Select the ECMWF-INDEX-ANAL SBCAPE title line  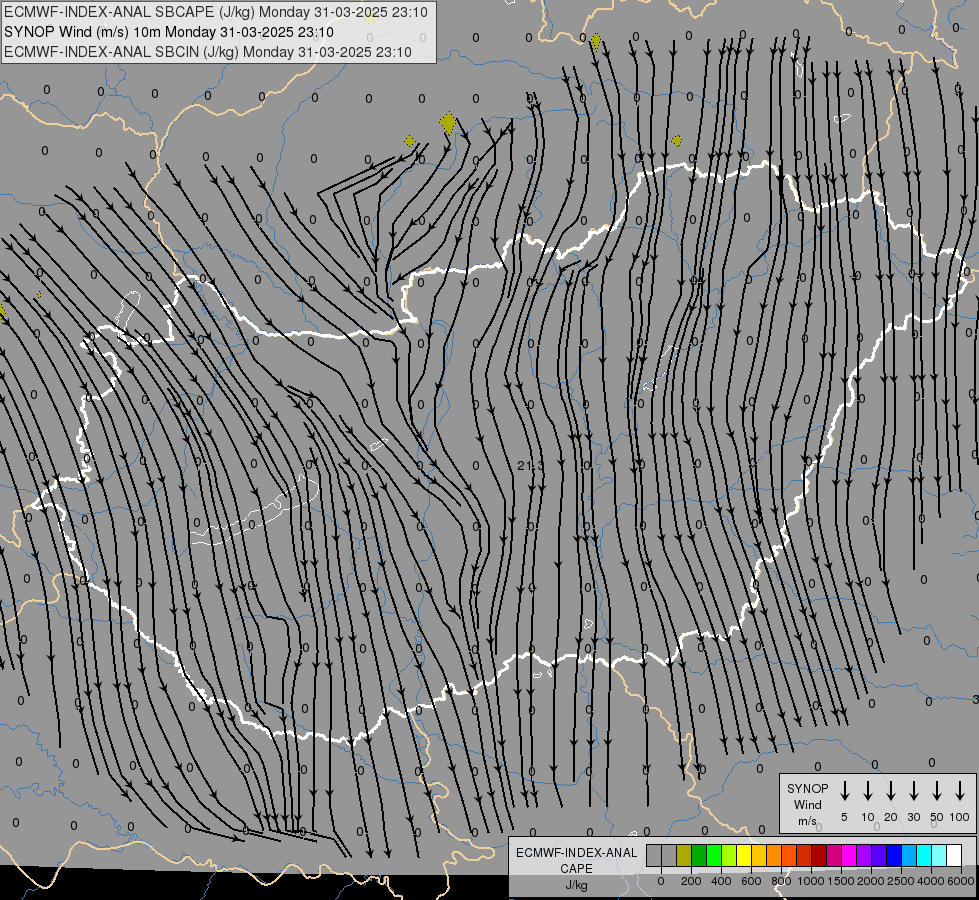coord(216,12)
